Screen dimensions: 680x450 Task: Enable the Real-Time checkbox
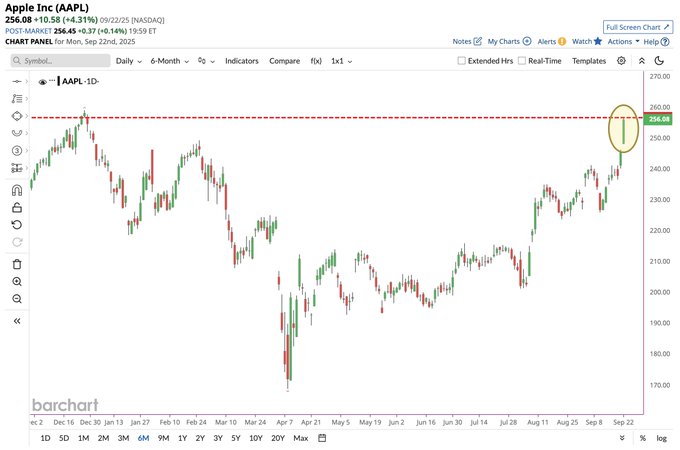pyautogui.click(x=522, y=61)
